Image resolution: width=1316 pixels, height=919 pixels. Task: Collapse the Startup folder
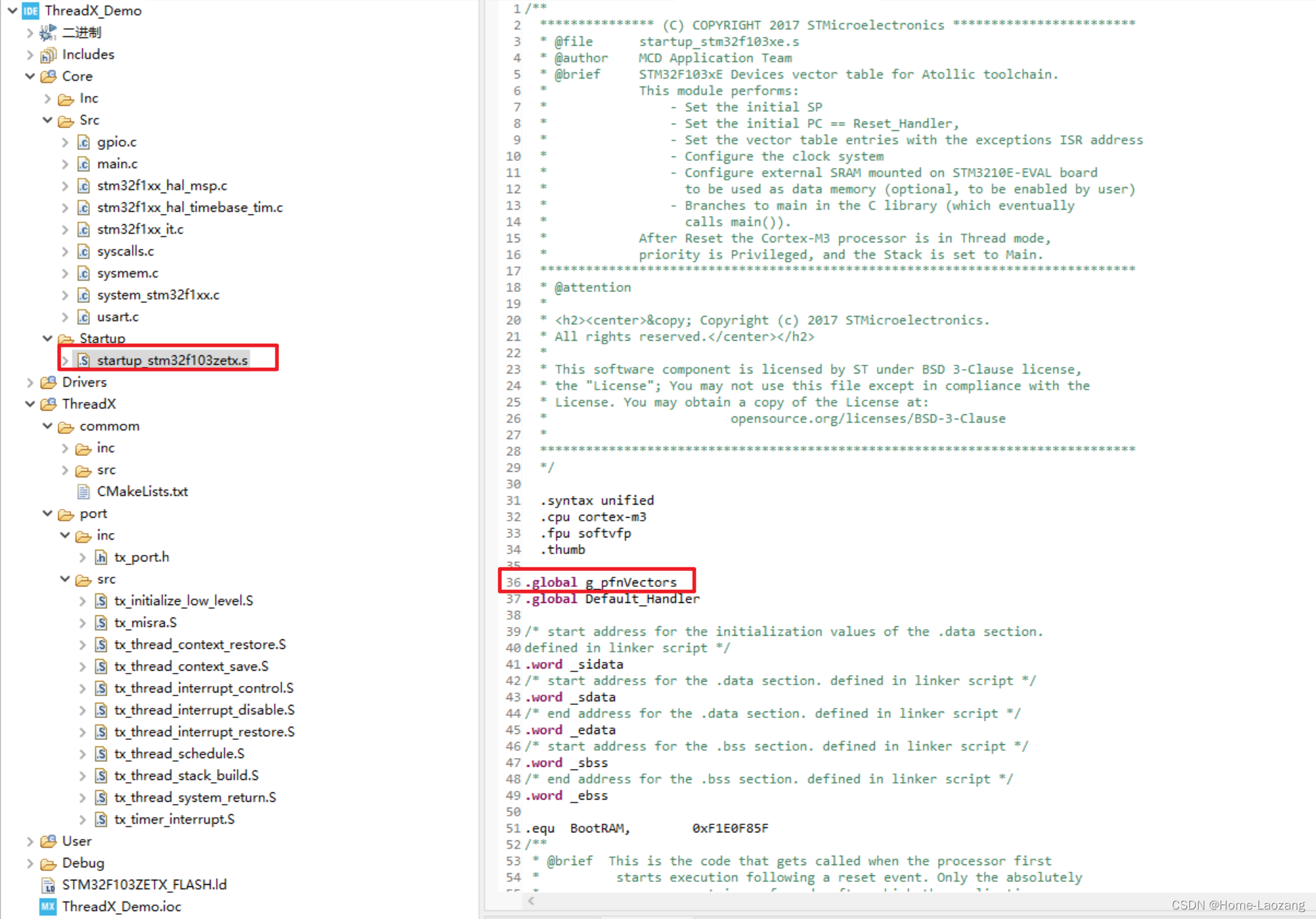click(47, 338)
